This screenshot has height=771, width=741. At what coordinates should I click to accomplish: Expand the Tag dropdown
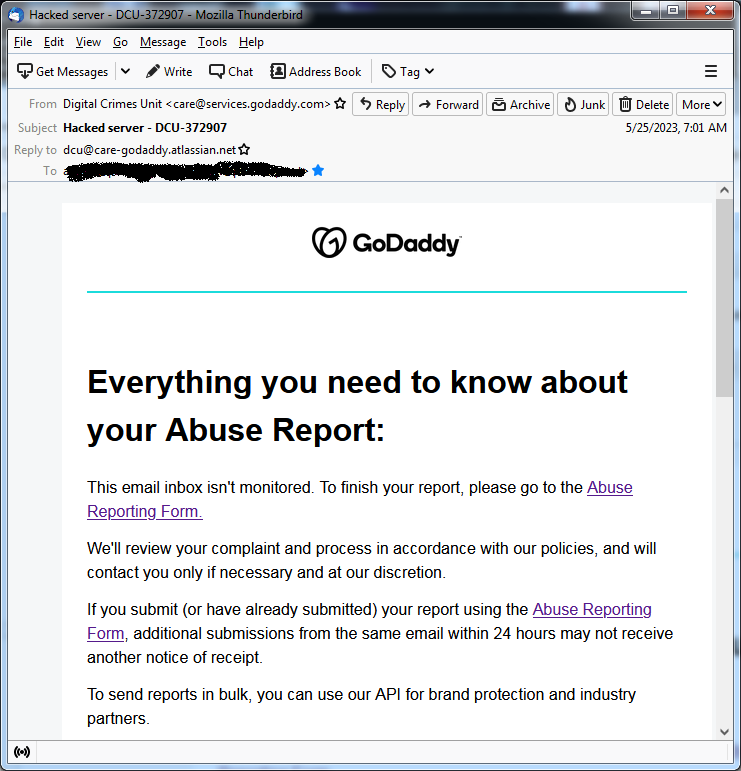click(408, 72)
